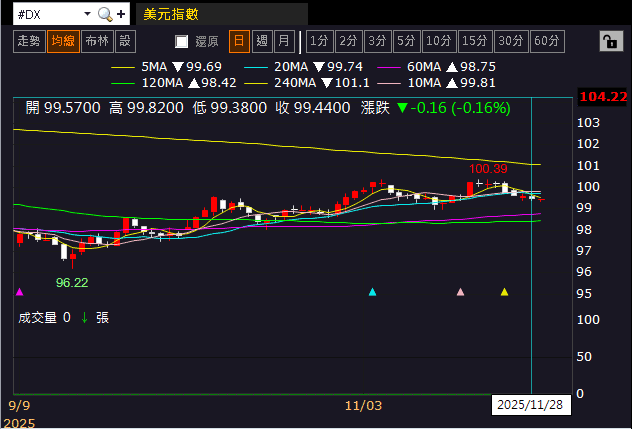Image resolution: width=632 pixels, height=429 pixels.
Task: Click the 120MA value 98.42
Action: click(x=218, y=83)
